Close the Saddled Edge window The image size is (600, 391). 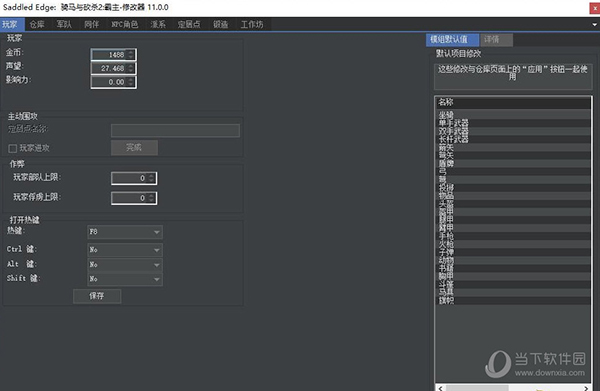point(595,8)
